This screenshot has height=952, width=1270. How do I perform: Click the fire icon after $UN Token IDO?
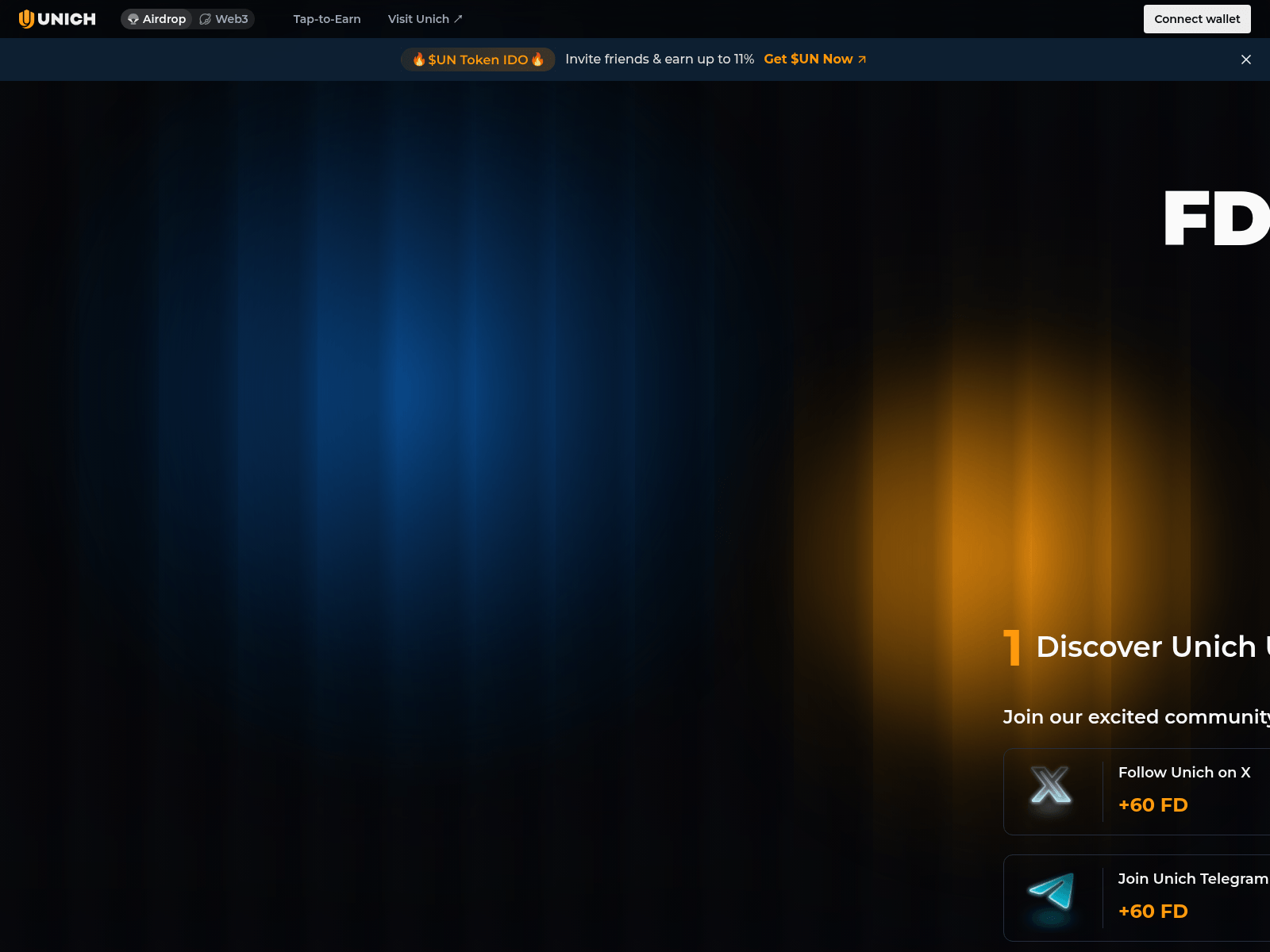point(537,59)
